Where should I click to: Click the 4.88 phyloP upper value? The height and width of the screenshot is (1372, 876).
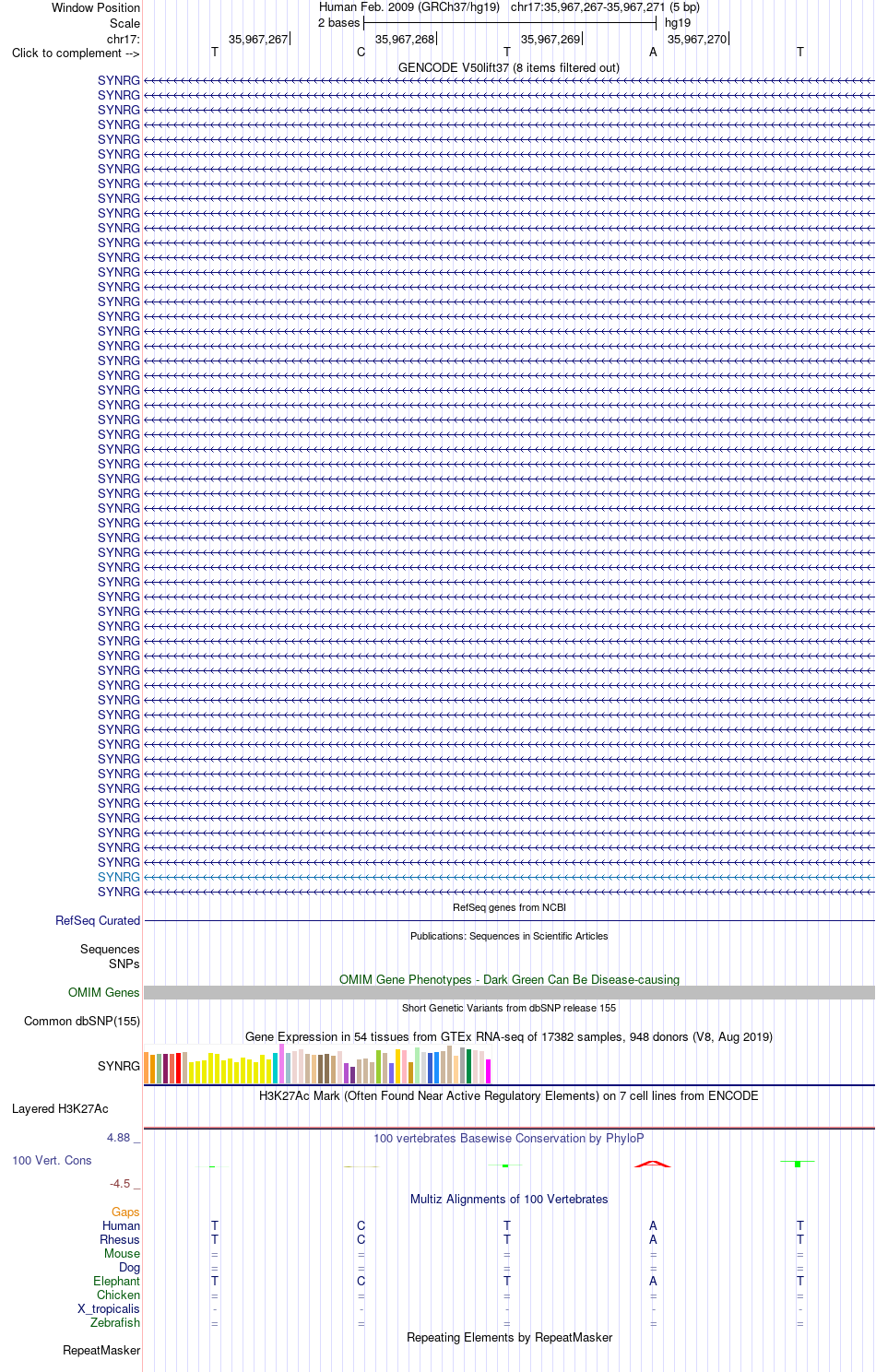(x=119, y=1137)
